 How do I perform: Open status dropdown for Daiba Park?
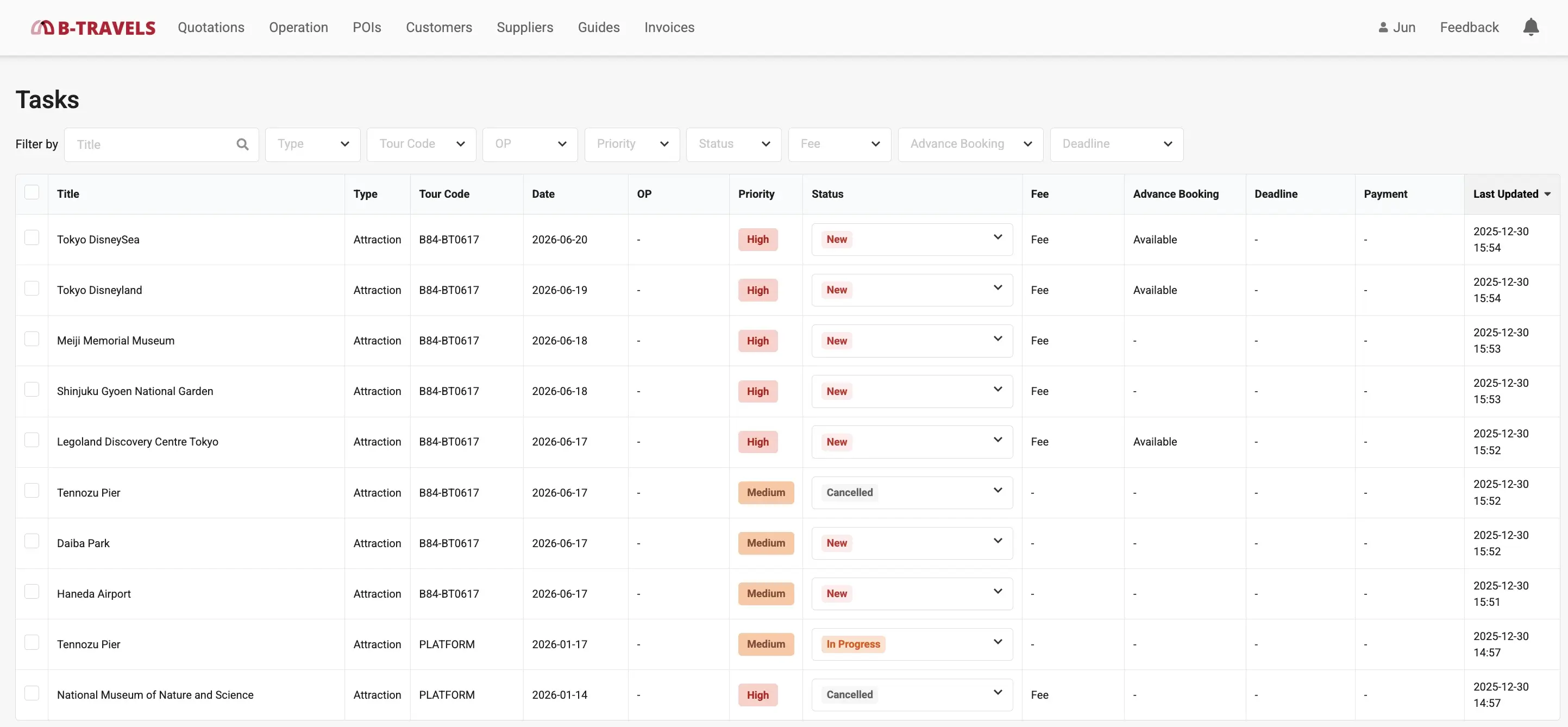pyautogui.click(x=912, y=543)
